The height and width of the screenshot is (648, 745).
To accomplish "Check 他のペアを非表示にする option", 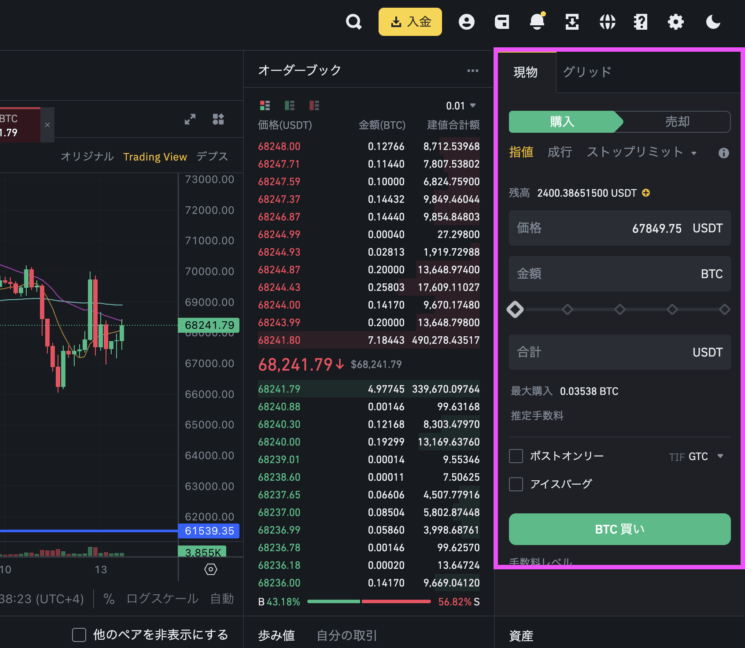I will (79, 635).
